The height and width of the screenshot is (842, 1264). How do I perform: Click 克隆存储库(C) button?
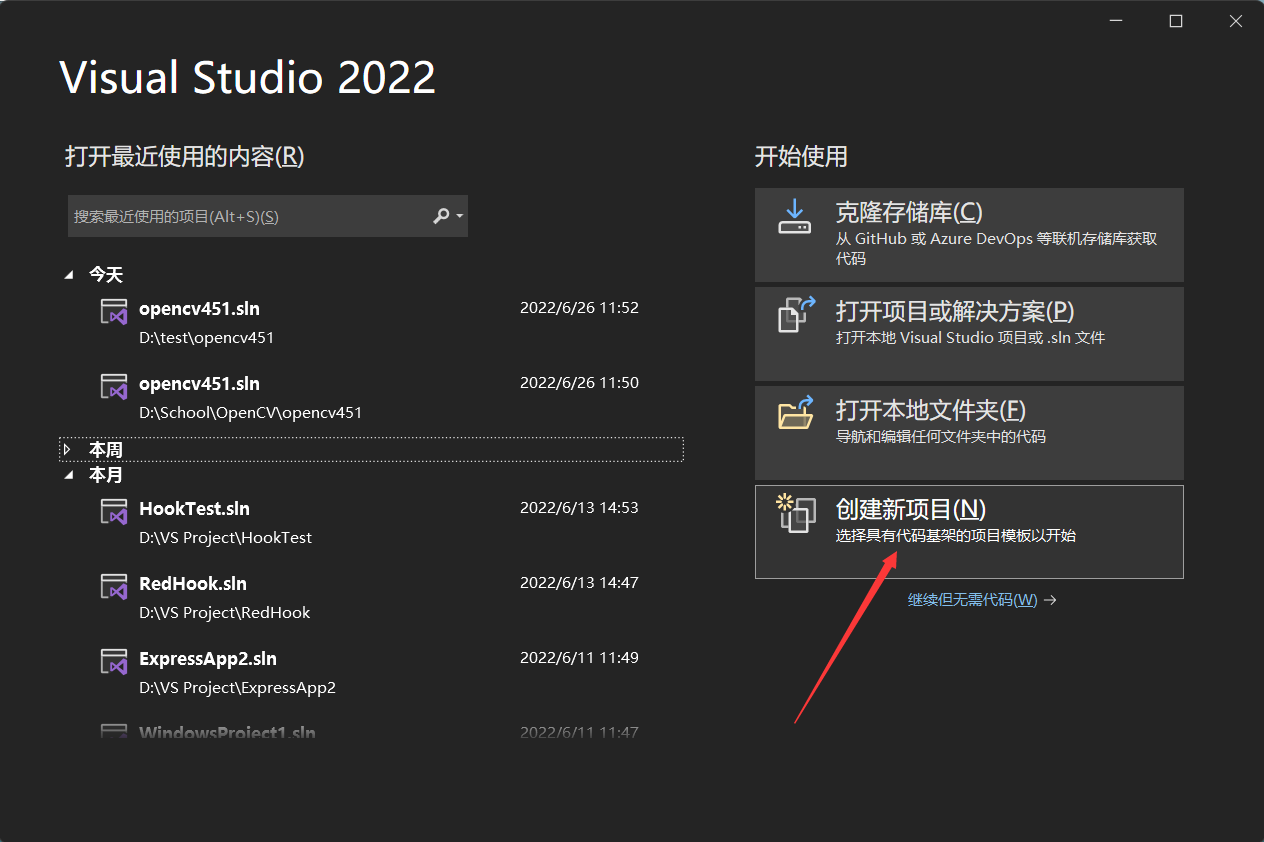coord(969,235)
